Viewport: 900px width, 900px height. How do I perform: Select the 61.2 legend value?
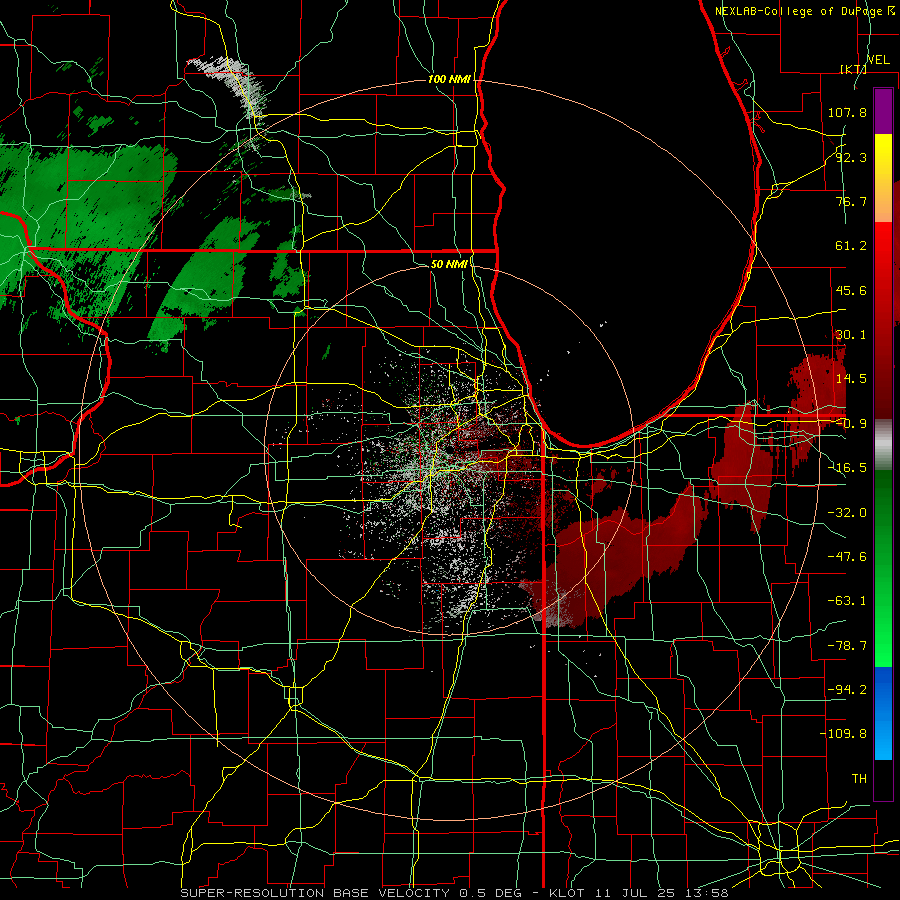point(851,246)
